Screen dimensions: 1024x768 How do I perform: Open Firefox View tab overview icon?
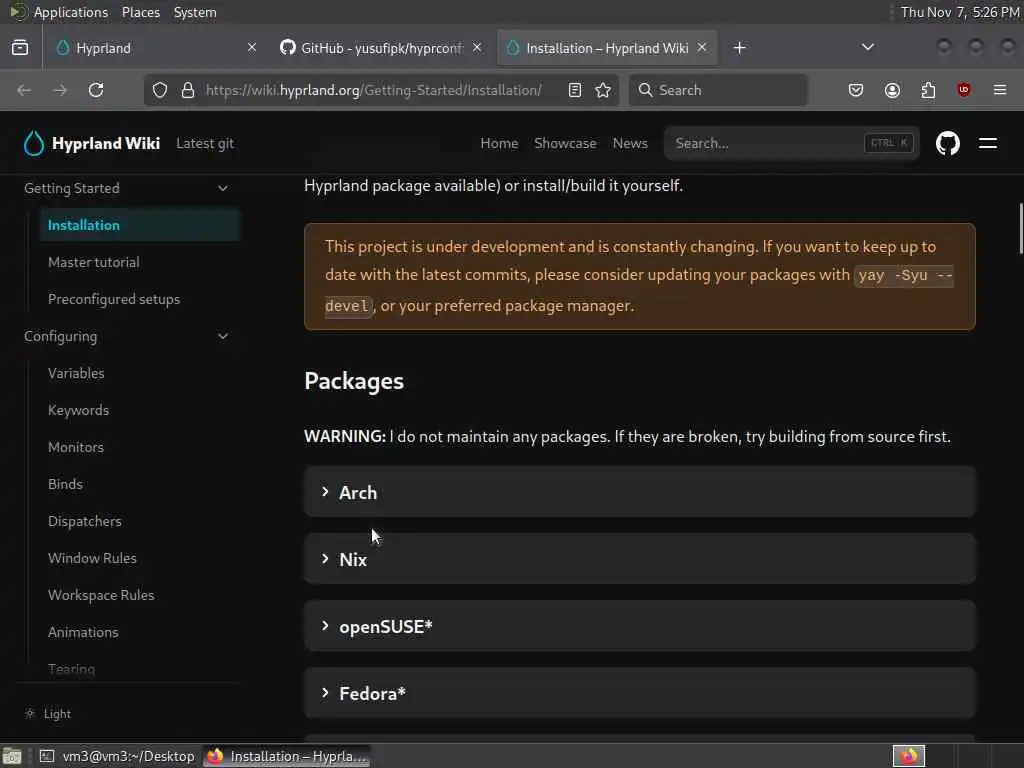pos(20,48)
